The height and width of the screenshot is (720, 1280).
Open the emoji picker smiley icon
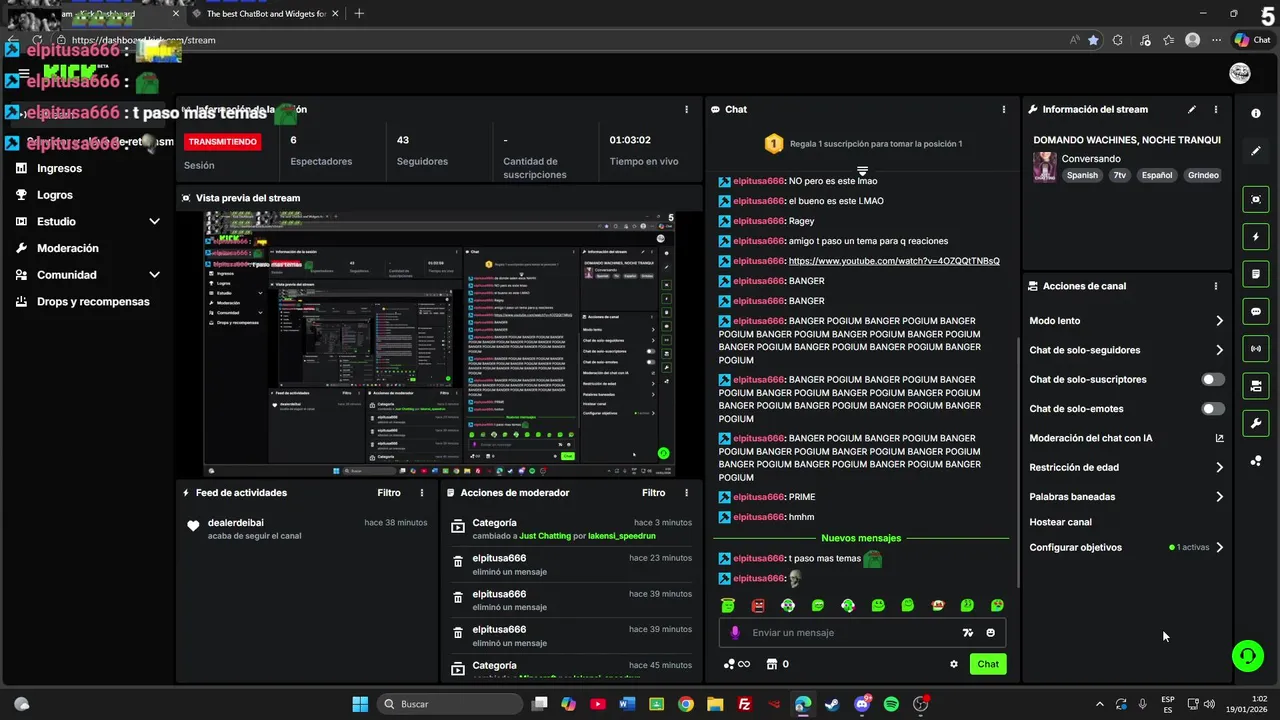click(x=991, y=633)
